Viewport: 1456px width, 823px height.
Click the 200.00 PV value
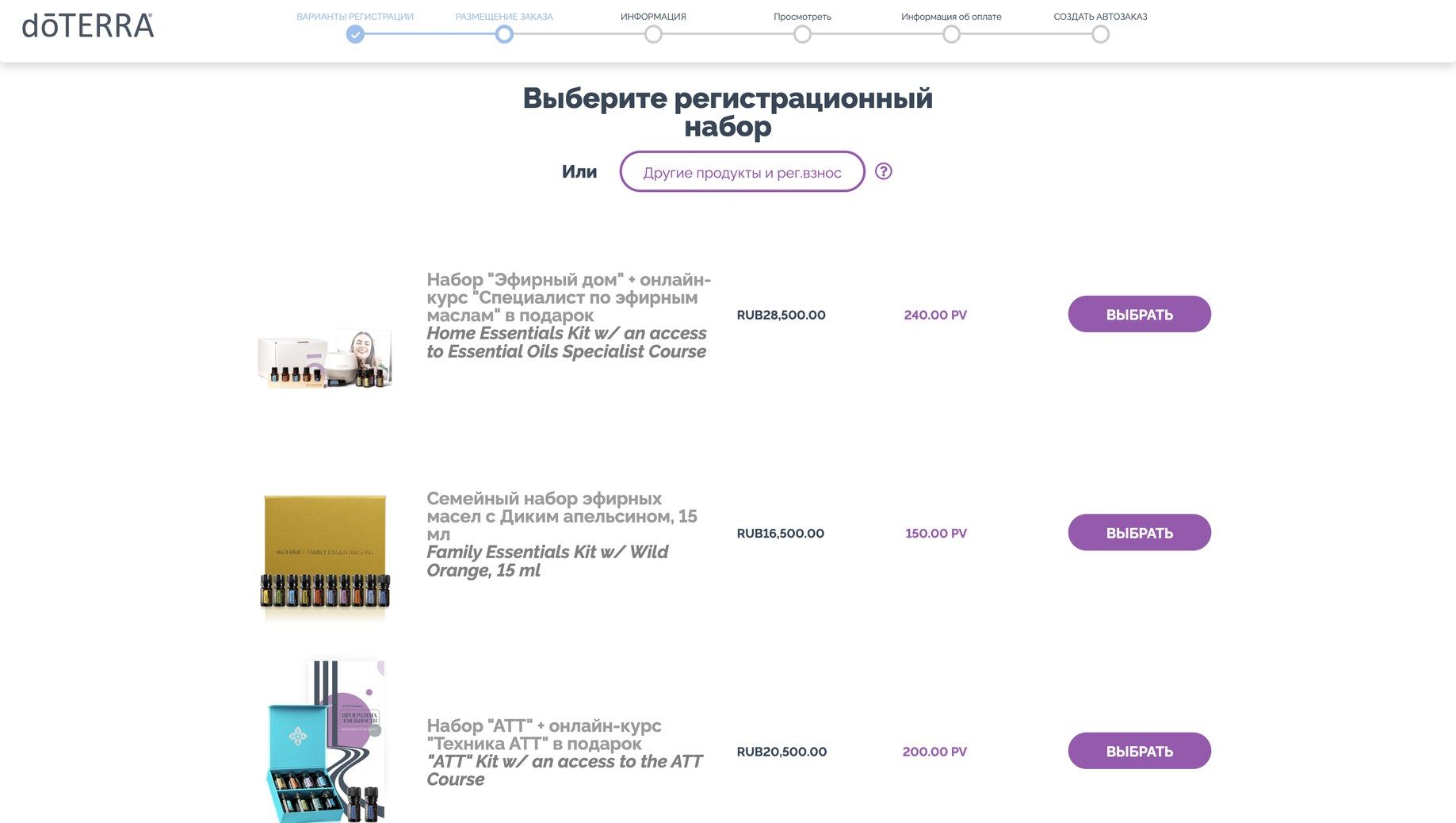[934, 752]
